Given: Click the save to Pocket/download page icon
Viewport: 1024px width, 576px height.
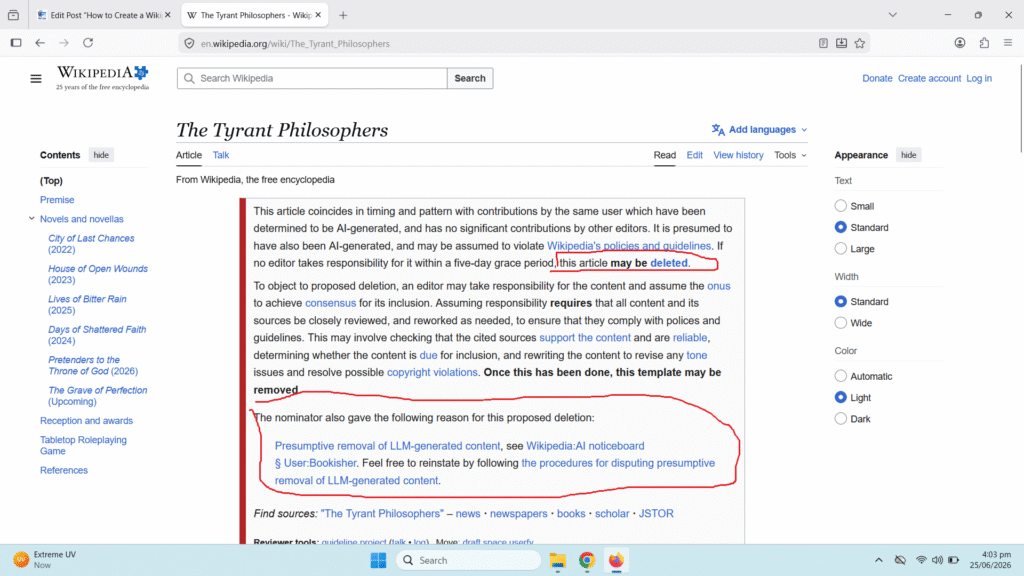Looking at the screenshot, I should pyautogui.click(x=841, y=43).
